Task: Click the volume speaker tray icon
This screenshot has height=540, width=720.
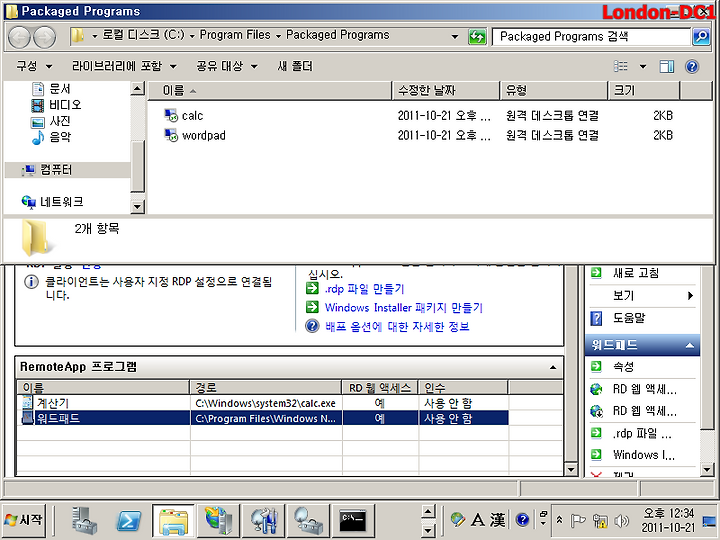Action: [x=621, y=521]
